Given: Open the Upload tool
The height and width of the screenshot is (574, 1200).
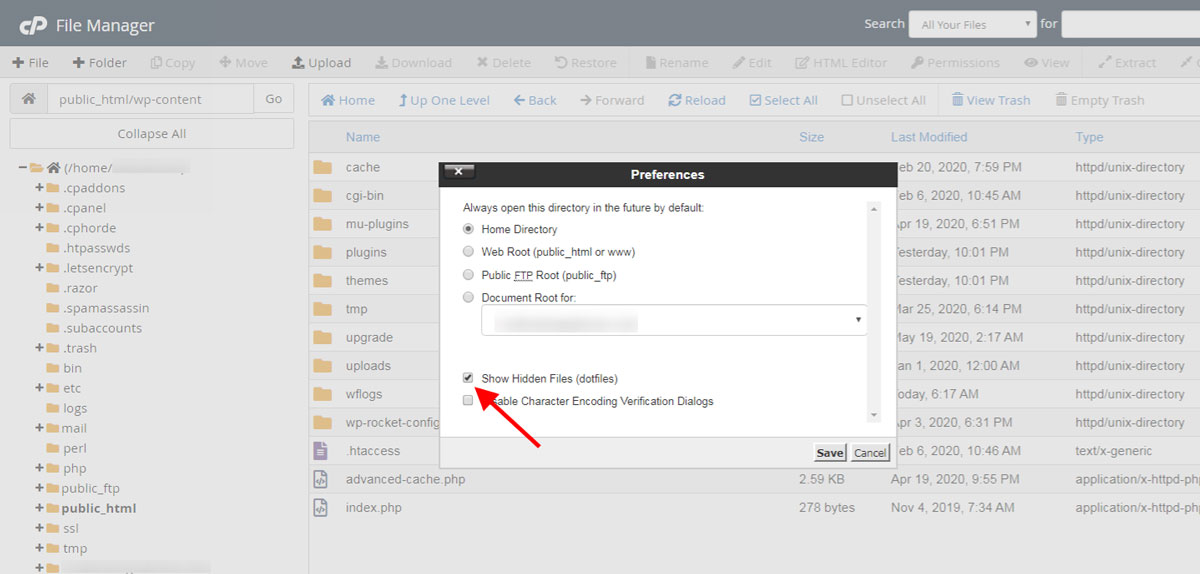Looking at the screenshot, I should [321, 62].
